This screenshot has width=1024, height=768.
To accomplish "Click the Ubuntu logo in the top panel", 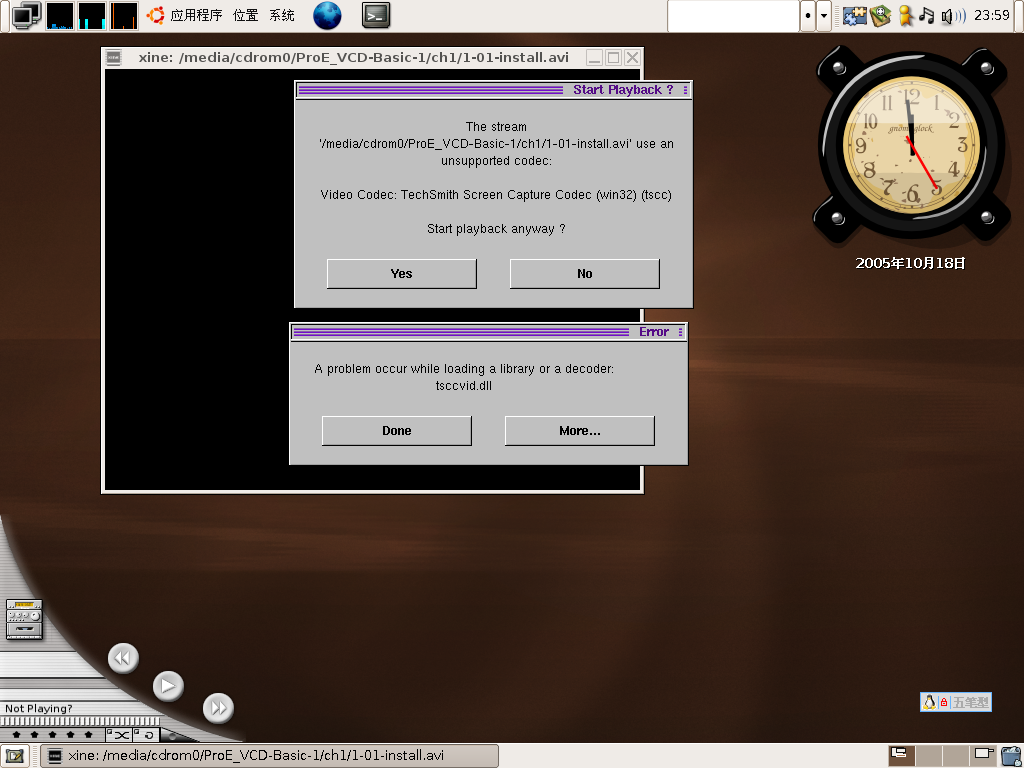I will [x=155, y=15].
